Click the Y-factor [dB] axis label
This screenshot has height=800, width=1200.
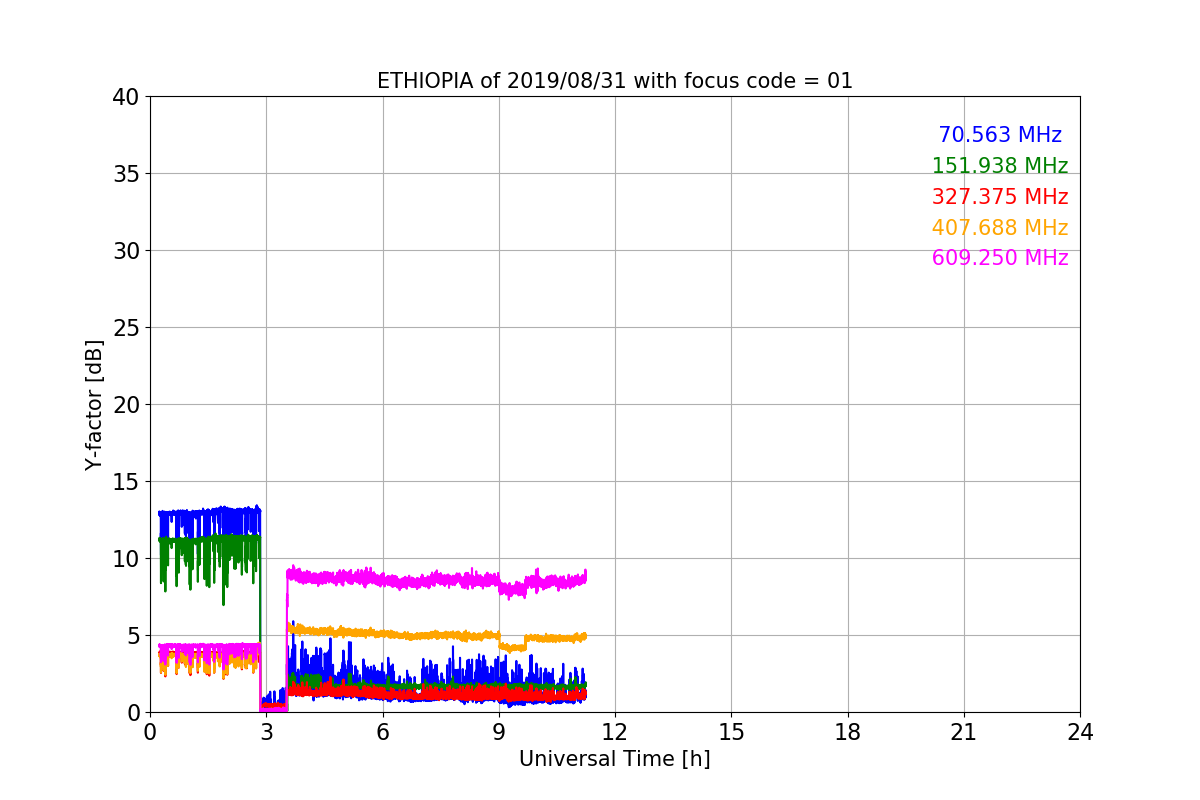coord(94,404)
